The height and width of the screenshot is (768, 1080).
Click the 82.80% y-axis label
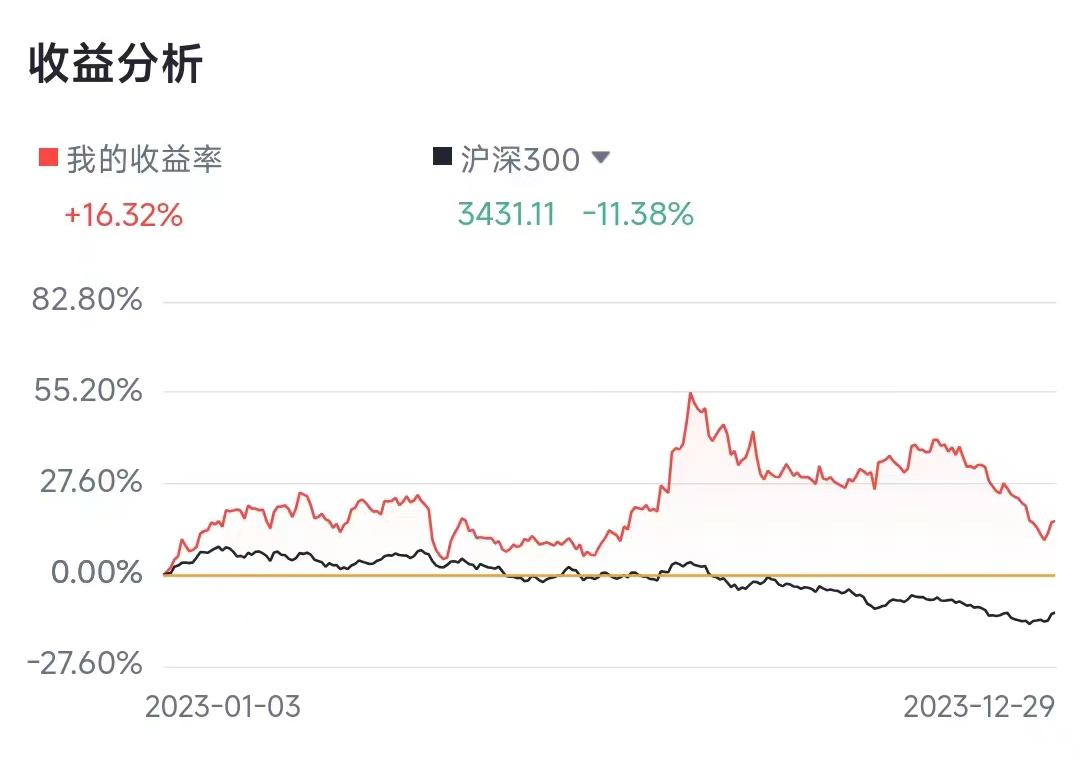point(87,299)
